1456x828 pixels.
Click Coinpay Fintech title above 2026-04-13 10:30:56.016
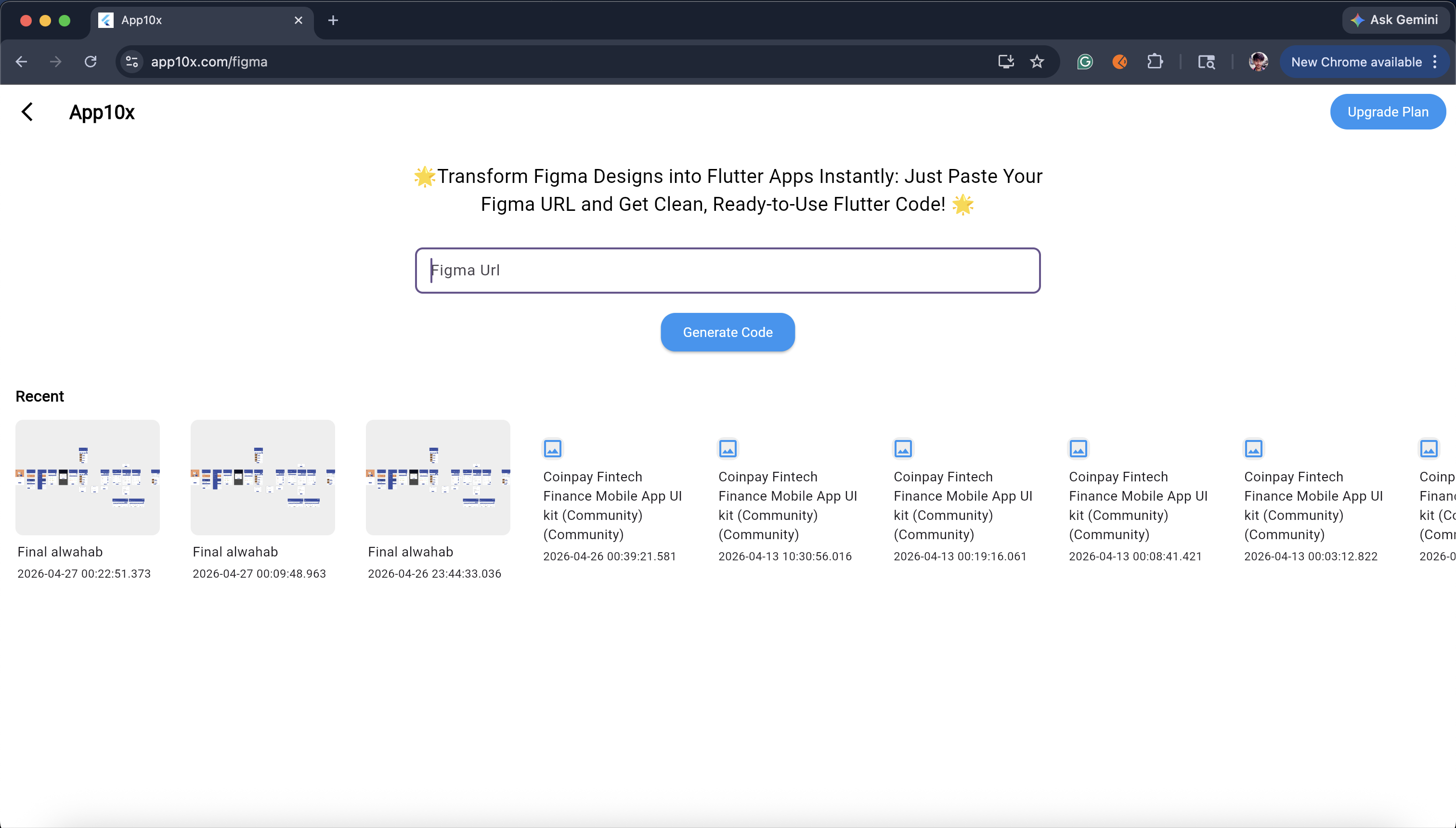point(788,505)
